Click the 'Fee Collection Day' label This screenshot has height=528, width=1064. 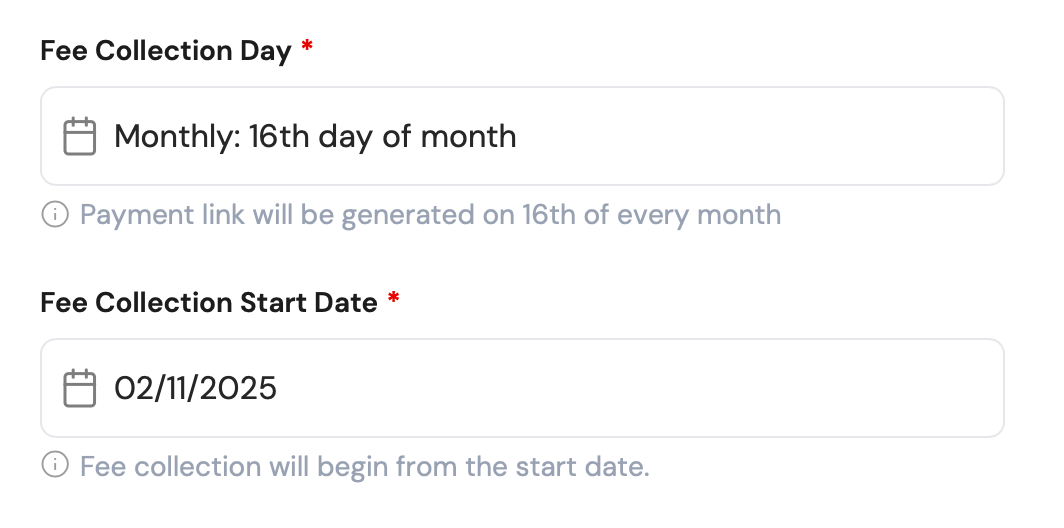pos(166,51)
